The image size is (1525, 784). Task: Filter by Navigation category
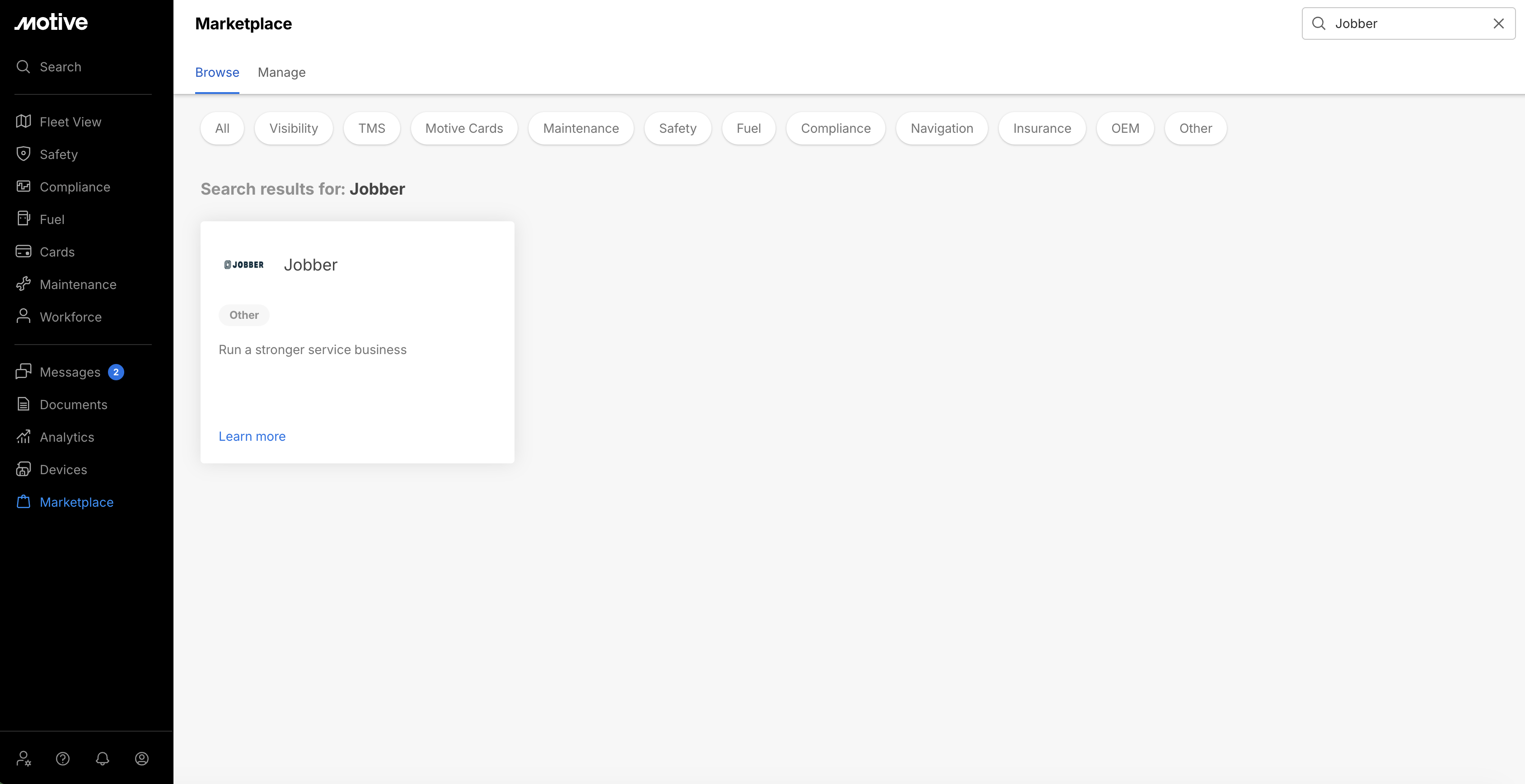click(941, 128)
